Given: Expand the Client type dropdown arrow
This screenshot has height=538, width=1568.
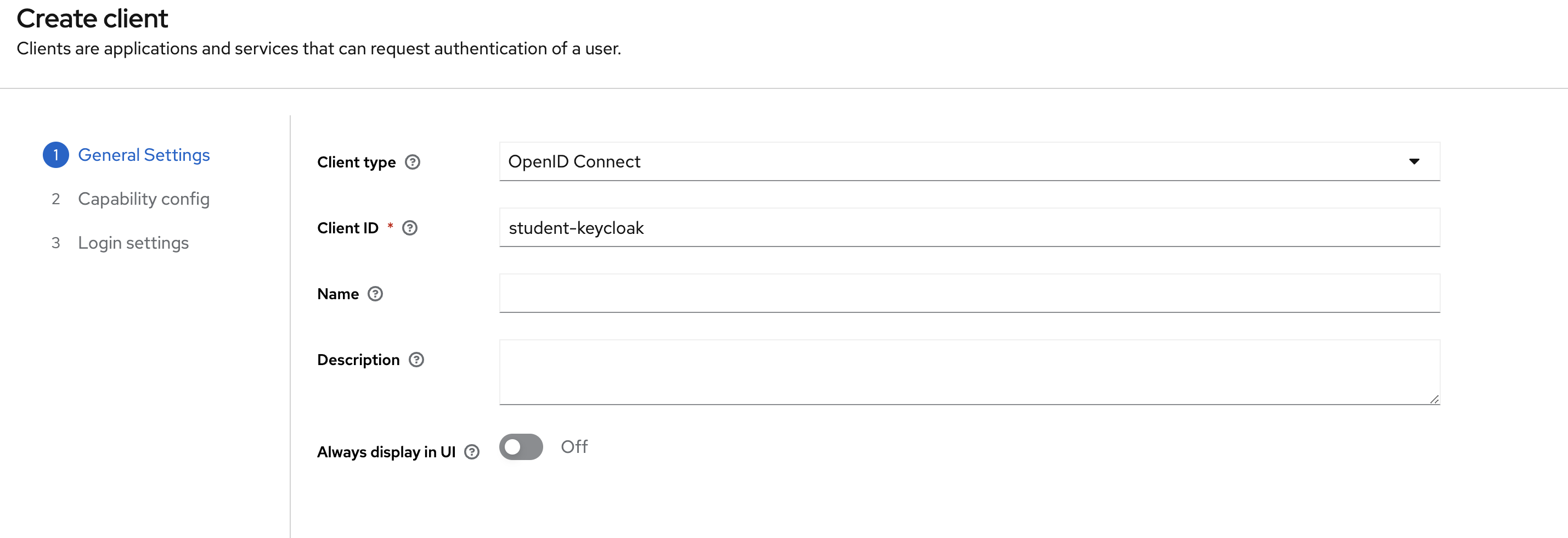Looking at the screenshot, I should [x=1414, y=161].
